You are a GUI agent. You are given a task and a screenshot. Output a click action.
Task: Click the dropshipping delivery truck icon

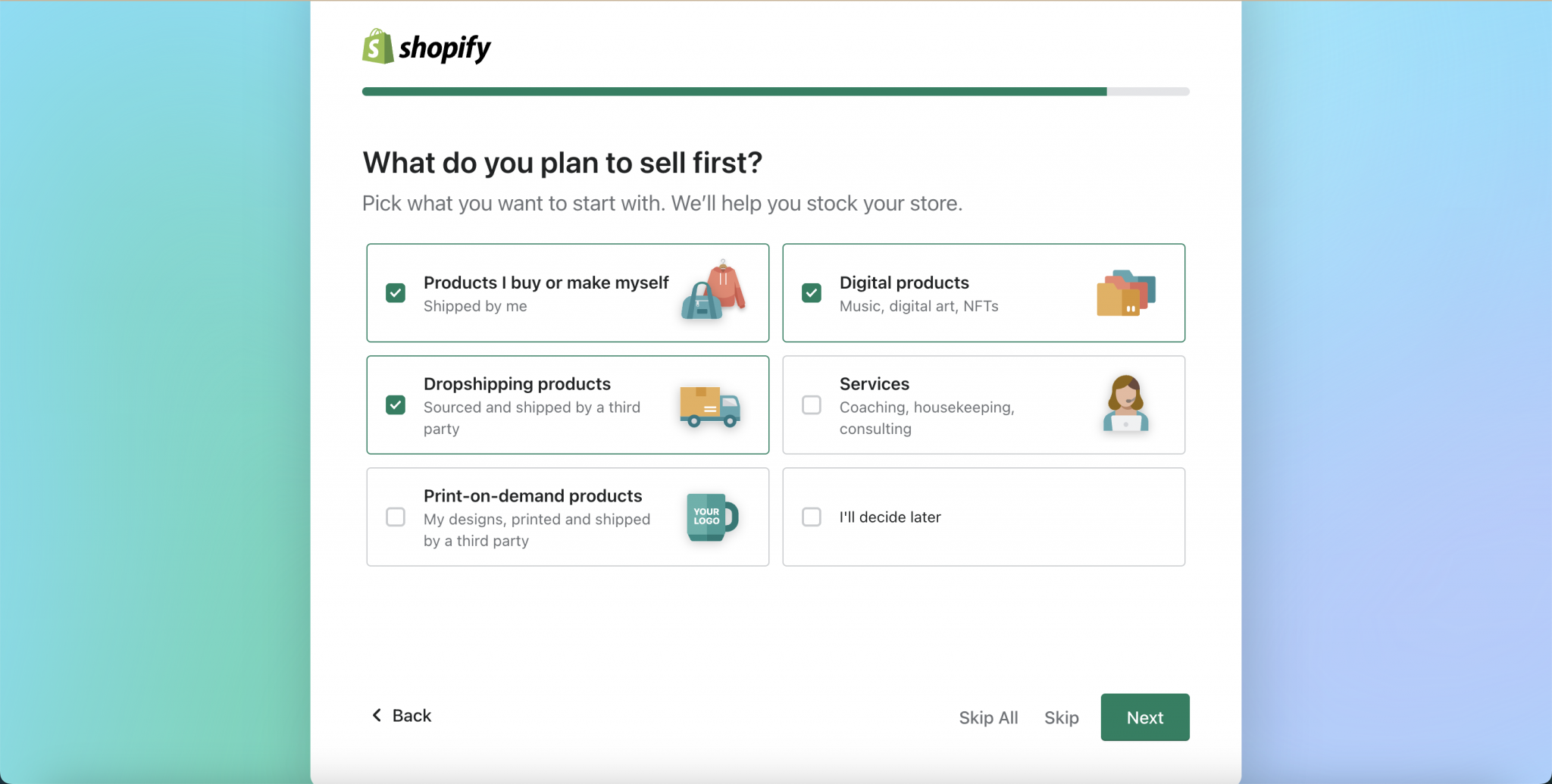point(709,406)
